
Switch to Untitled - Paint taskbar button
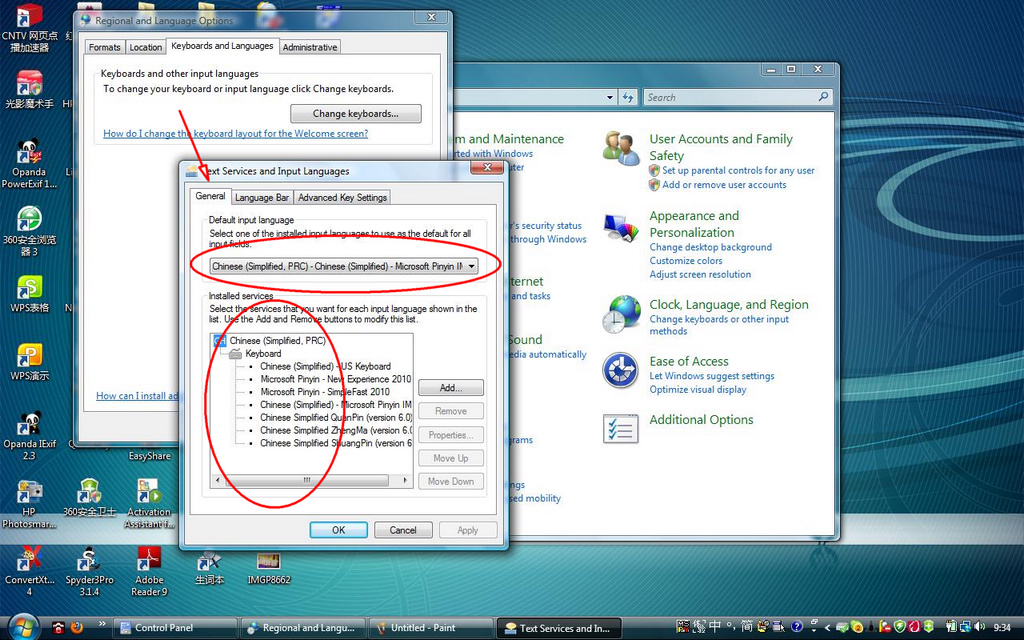(431, 628)
